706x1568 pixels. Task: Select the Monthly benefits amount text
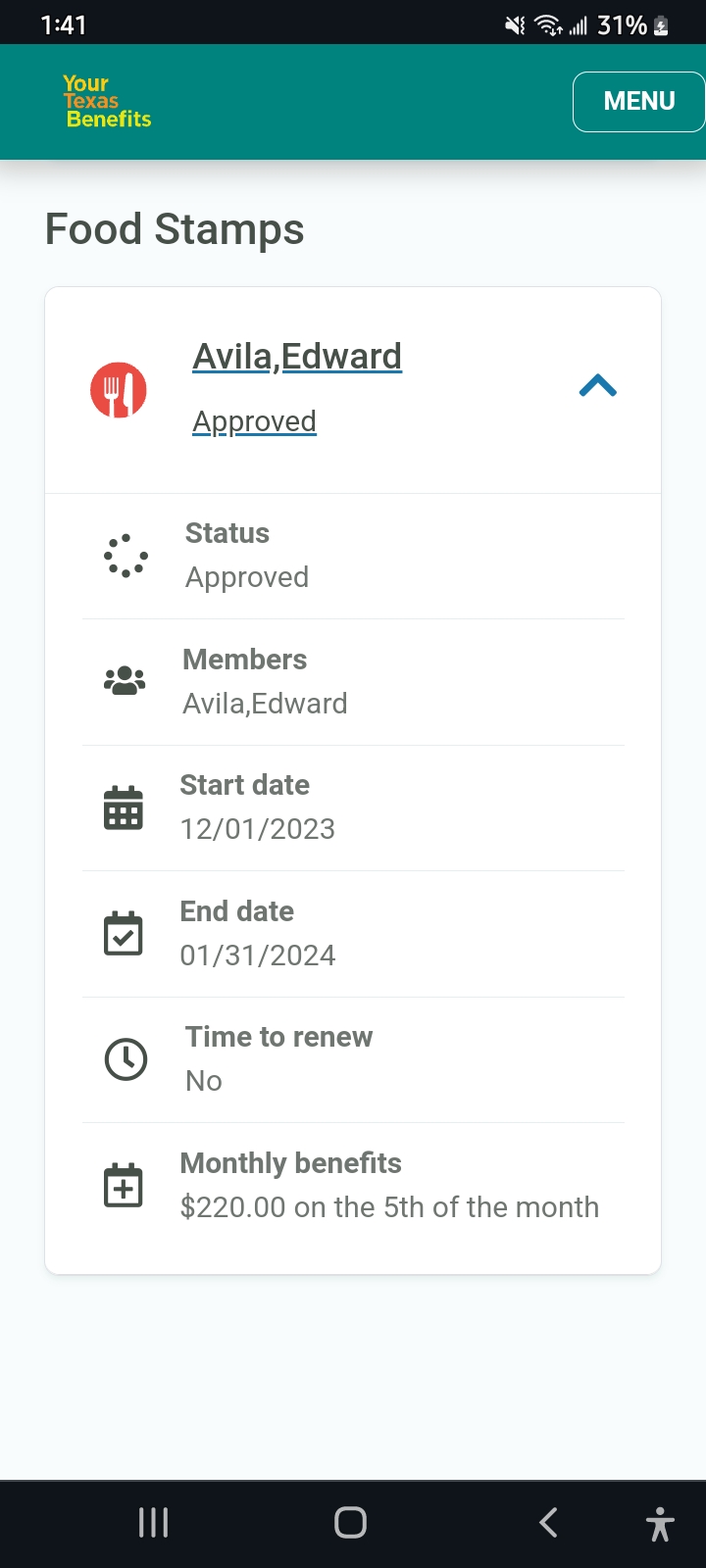(389, 1207)
